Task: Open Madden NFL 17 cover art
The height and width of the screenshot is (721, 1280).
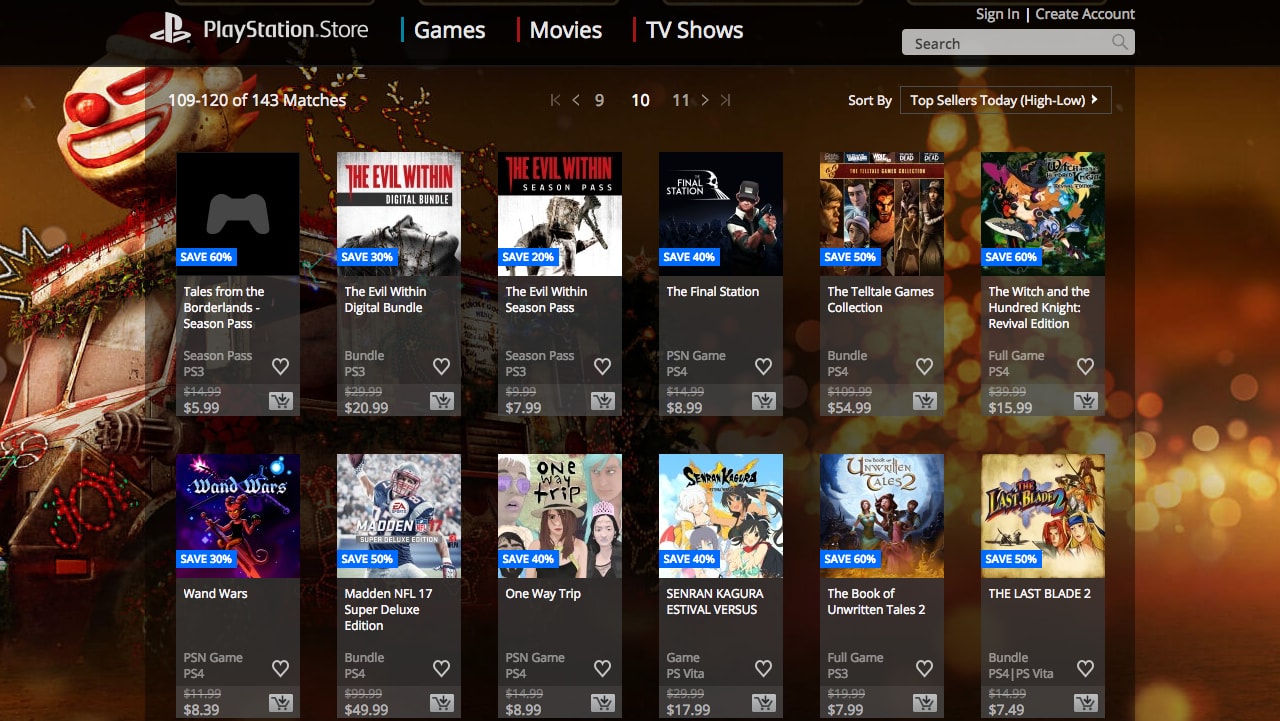Action: tap(399, 516)
